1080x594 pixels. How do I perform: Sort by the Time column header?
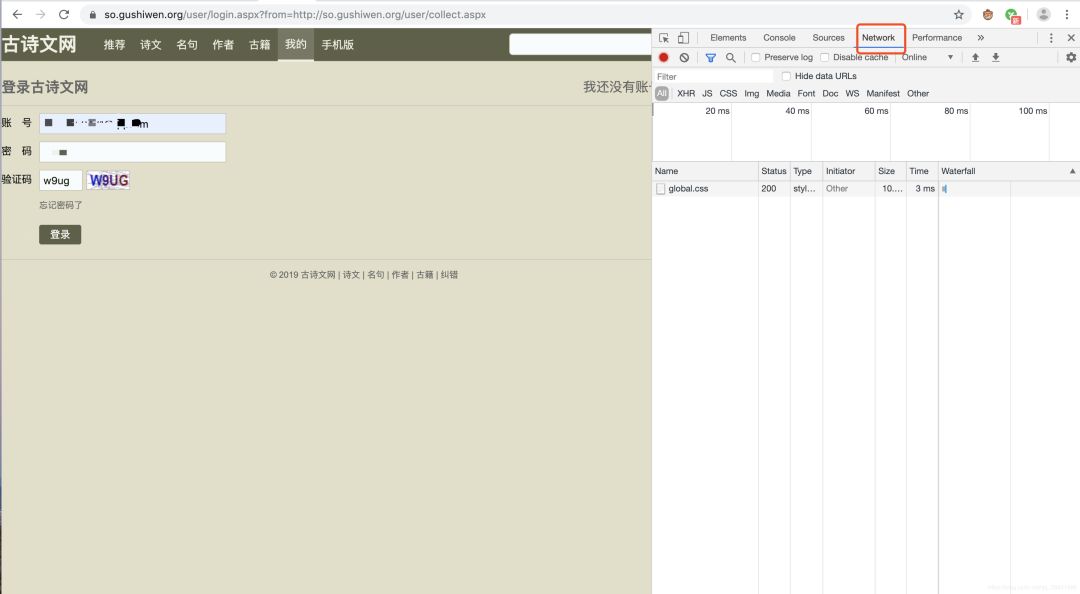tap(922, 171)
